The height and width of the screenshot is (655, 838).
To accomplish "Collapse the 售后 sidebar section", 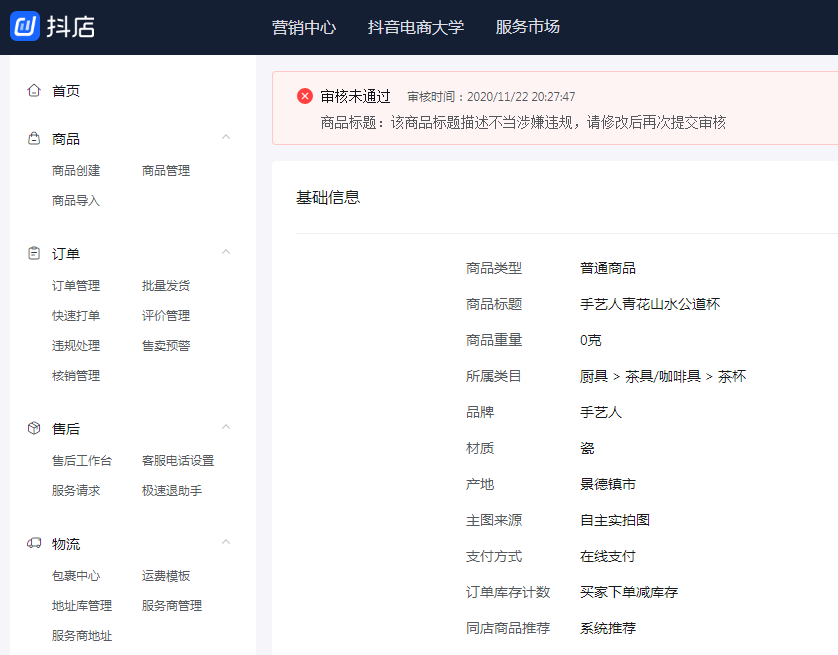I will pyautogui.click(x=226, y=428).
